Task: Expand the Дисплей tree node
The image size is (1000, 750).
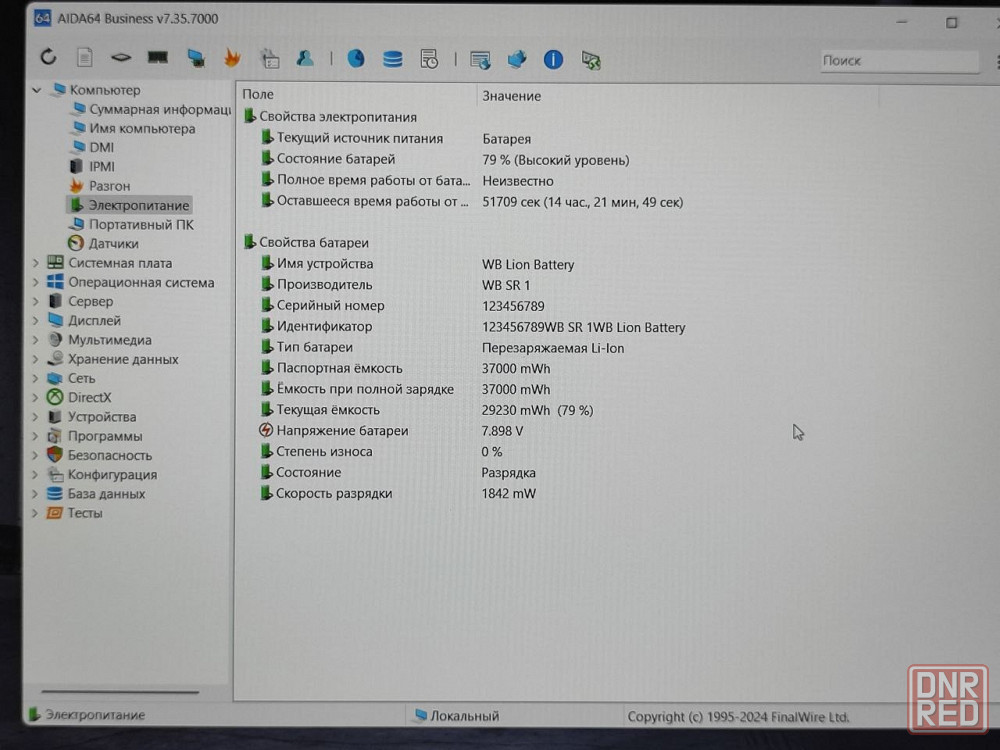Action: pyautogui.click(x=36, y=320)
